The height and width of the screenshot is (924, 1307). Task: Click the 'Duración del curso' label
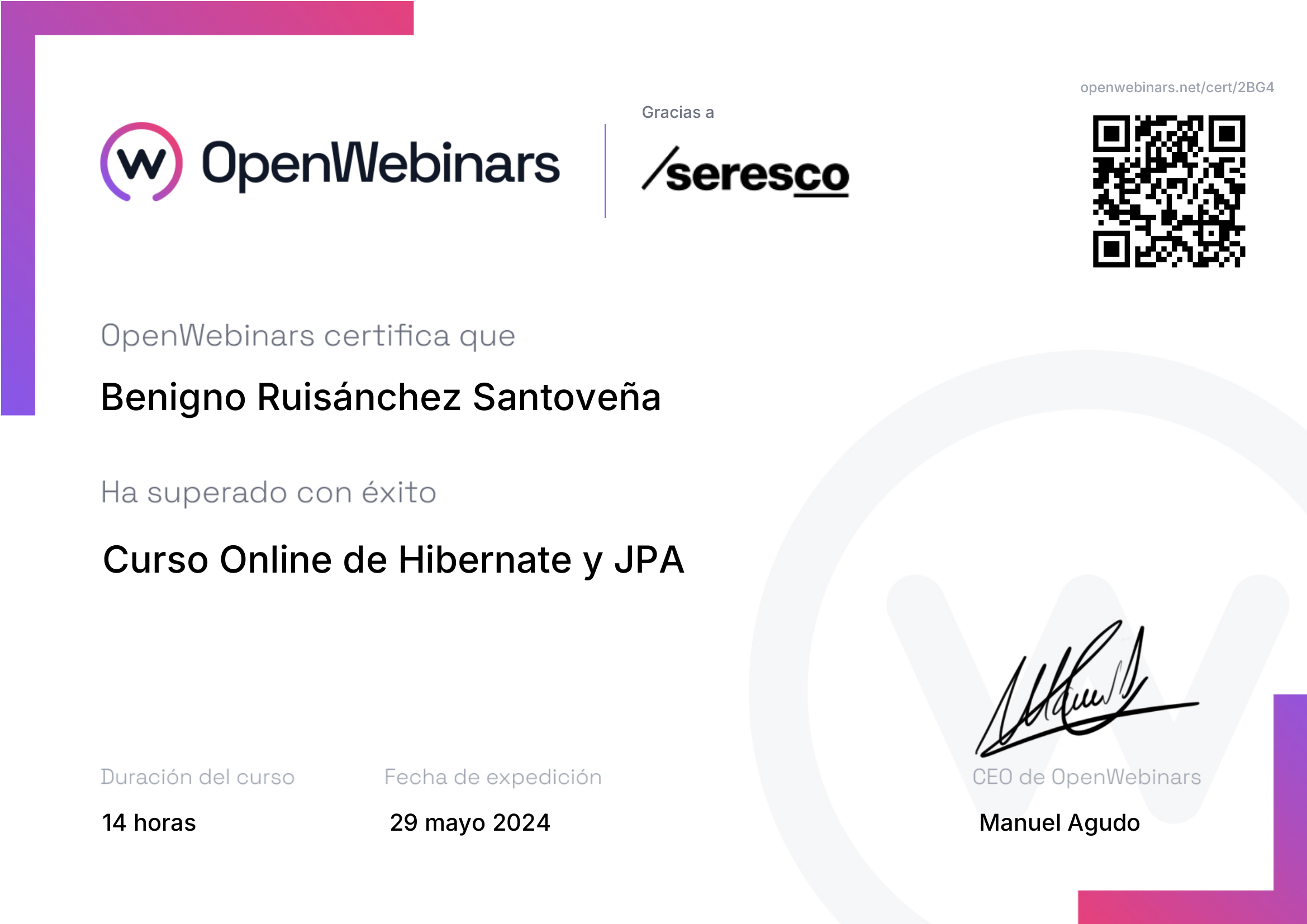click(197, 777)
